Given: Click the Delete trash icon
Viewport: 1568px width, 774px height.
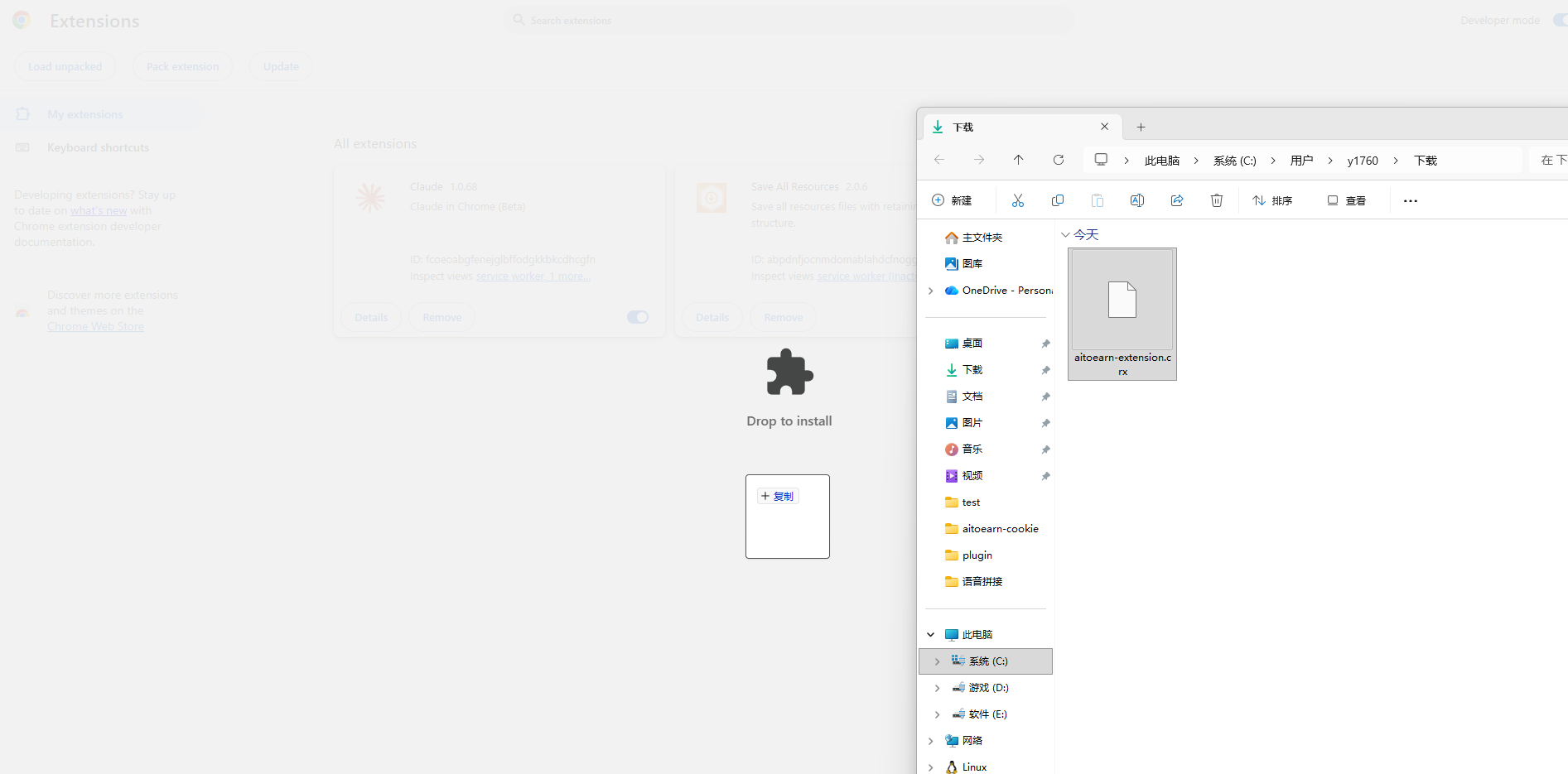Looking at the screenshot, I should point(1216,200).
